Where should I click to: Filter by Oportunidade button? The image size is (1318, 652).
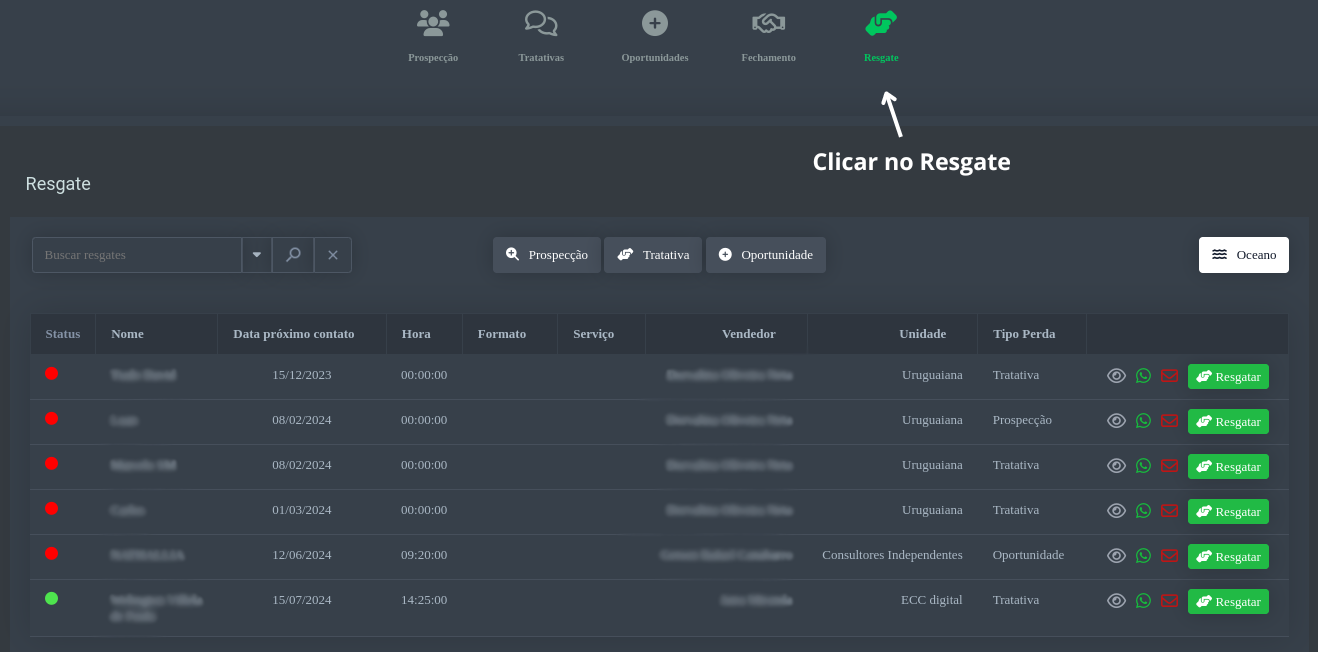click(x=765, y=255)
